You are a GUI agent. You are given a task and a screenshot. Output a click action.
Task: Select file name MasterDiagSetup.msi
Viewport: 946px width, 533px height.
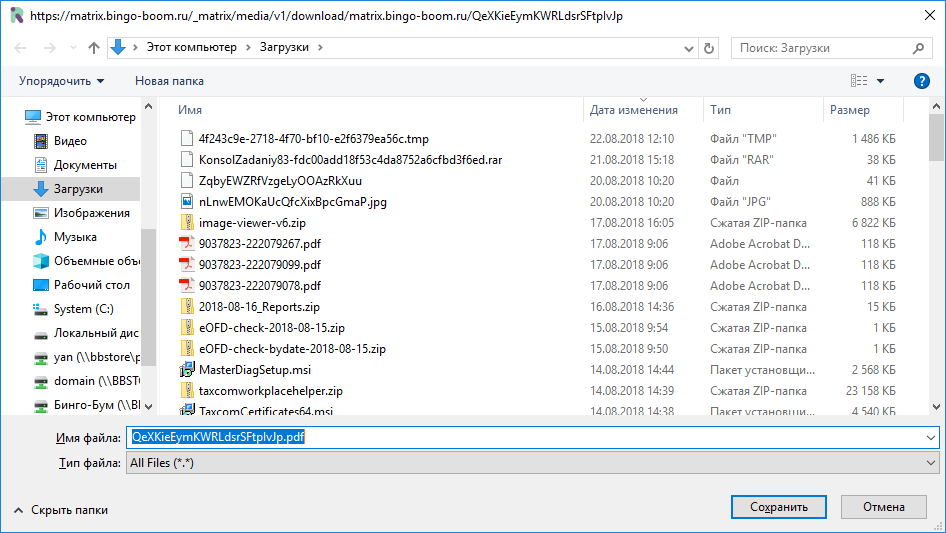tap(255, 369)
